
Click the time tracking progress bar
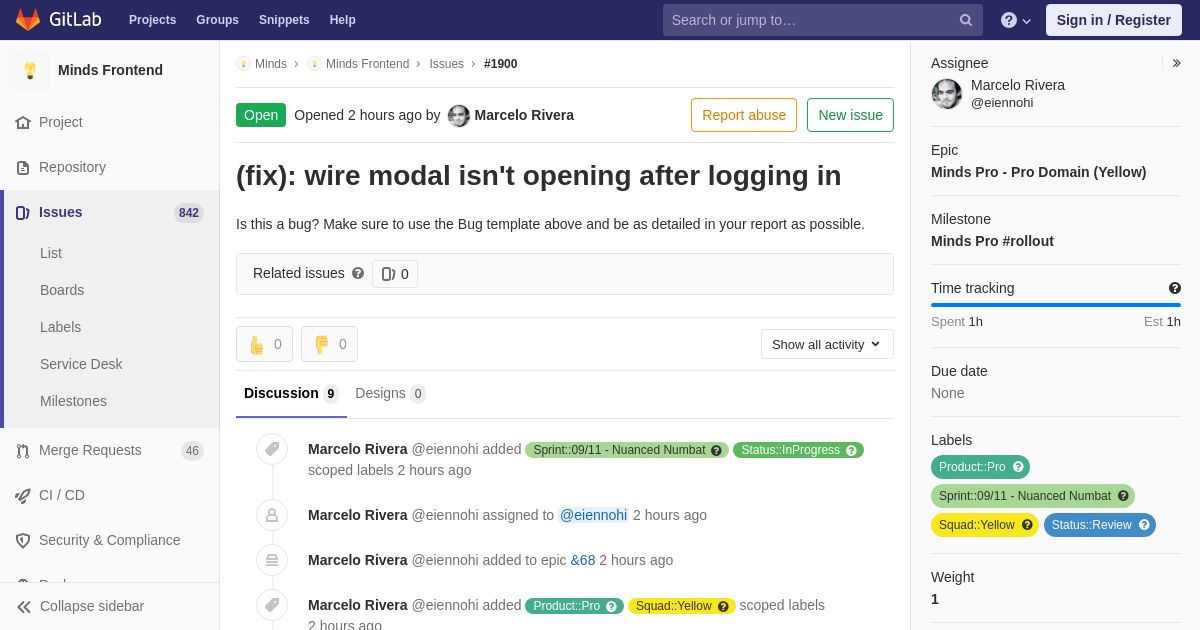pyautogui.click(x=1056, y=305)
